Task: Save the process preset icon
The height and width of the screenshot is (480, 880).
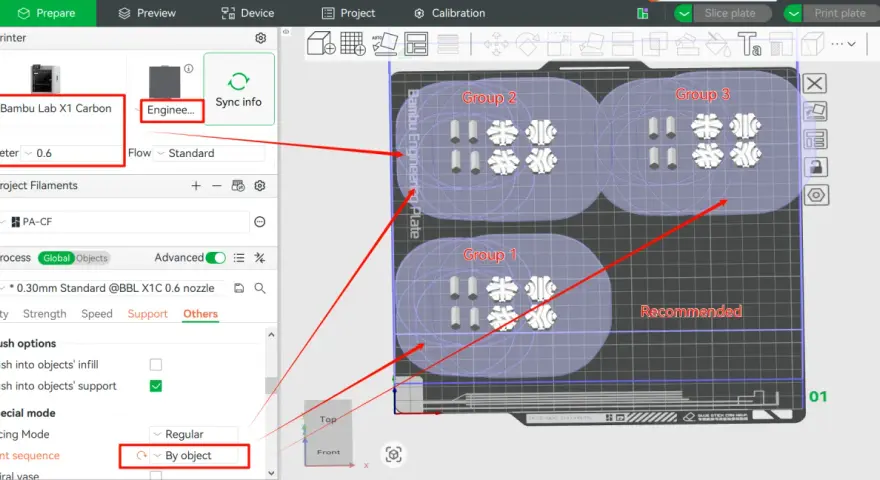Action: tap(239, 288)
